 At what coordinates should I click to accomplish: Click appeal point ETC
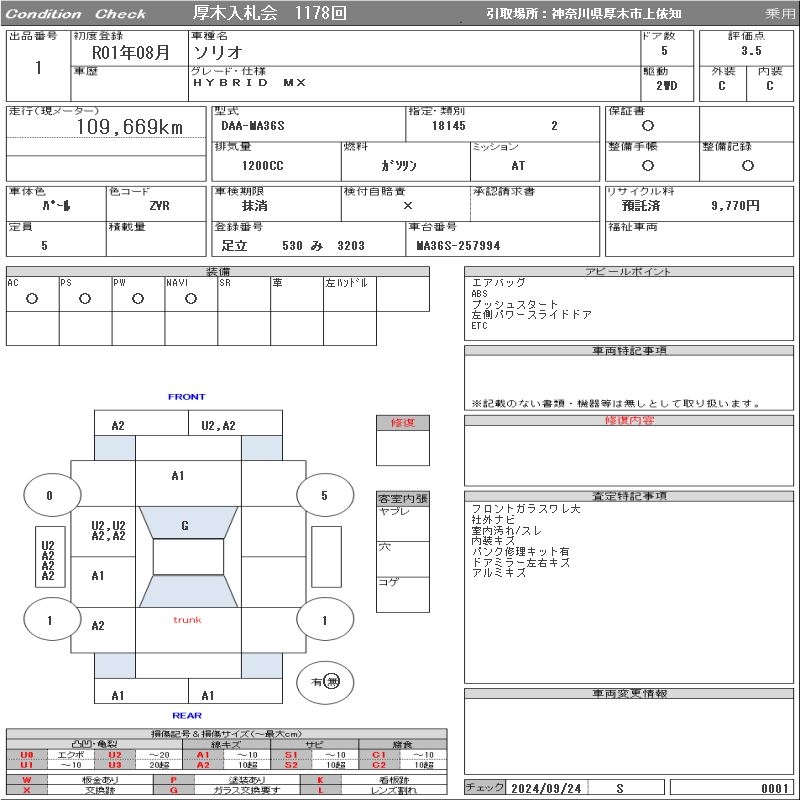point(479,326)
